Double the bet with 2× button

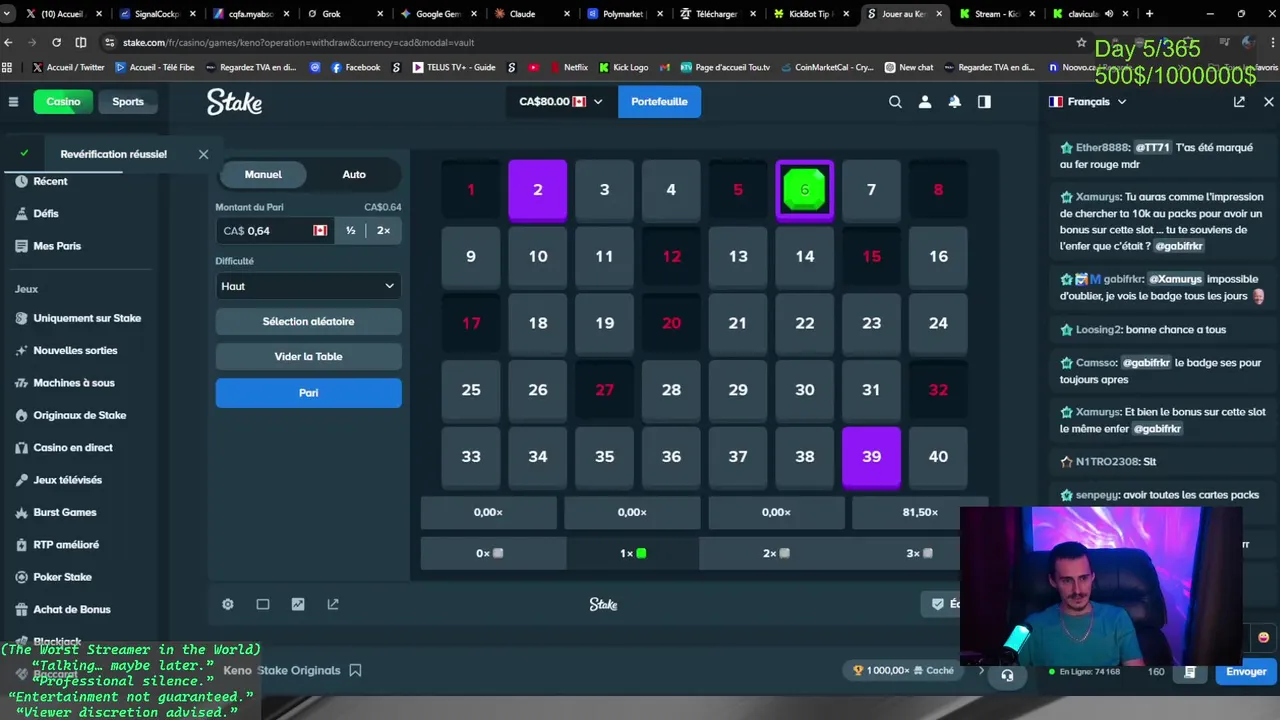(x=383, y=230)
